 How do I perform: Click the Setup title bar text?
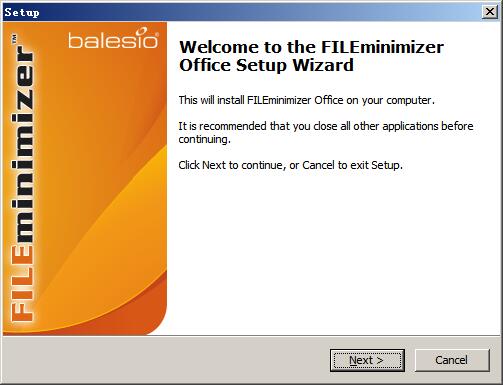coord(22,12)
